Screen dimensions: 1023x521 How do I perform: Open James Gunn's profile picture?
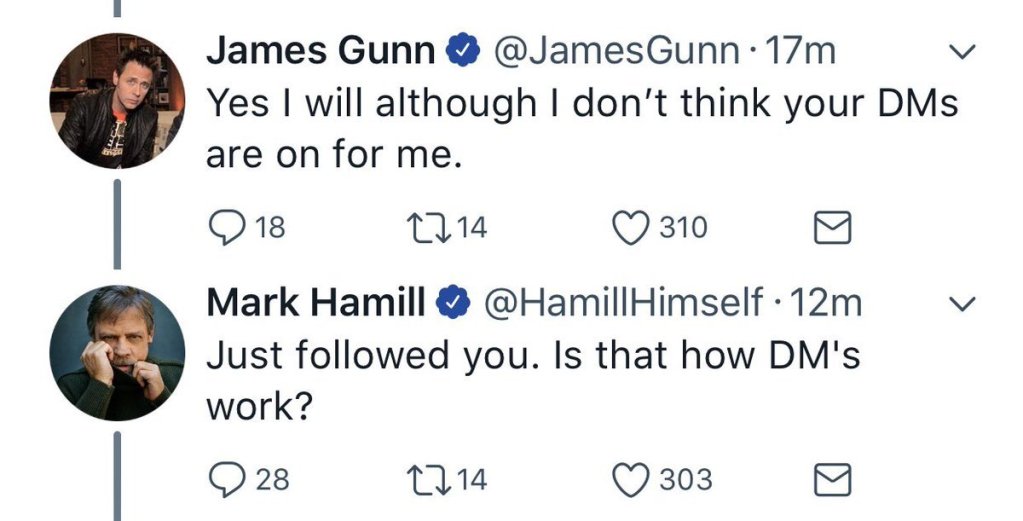[117, 101]
